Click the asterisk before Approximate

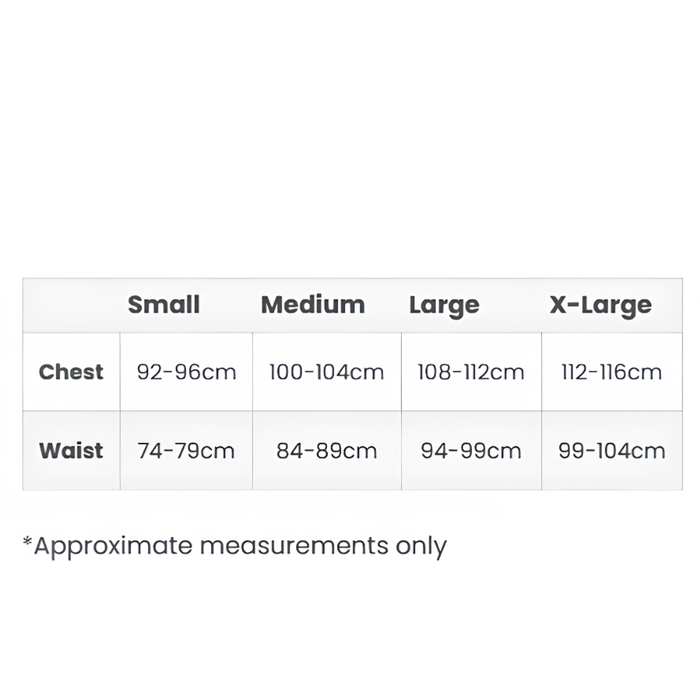click(27, 542)
